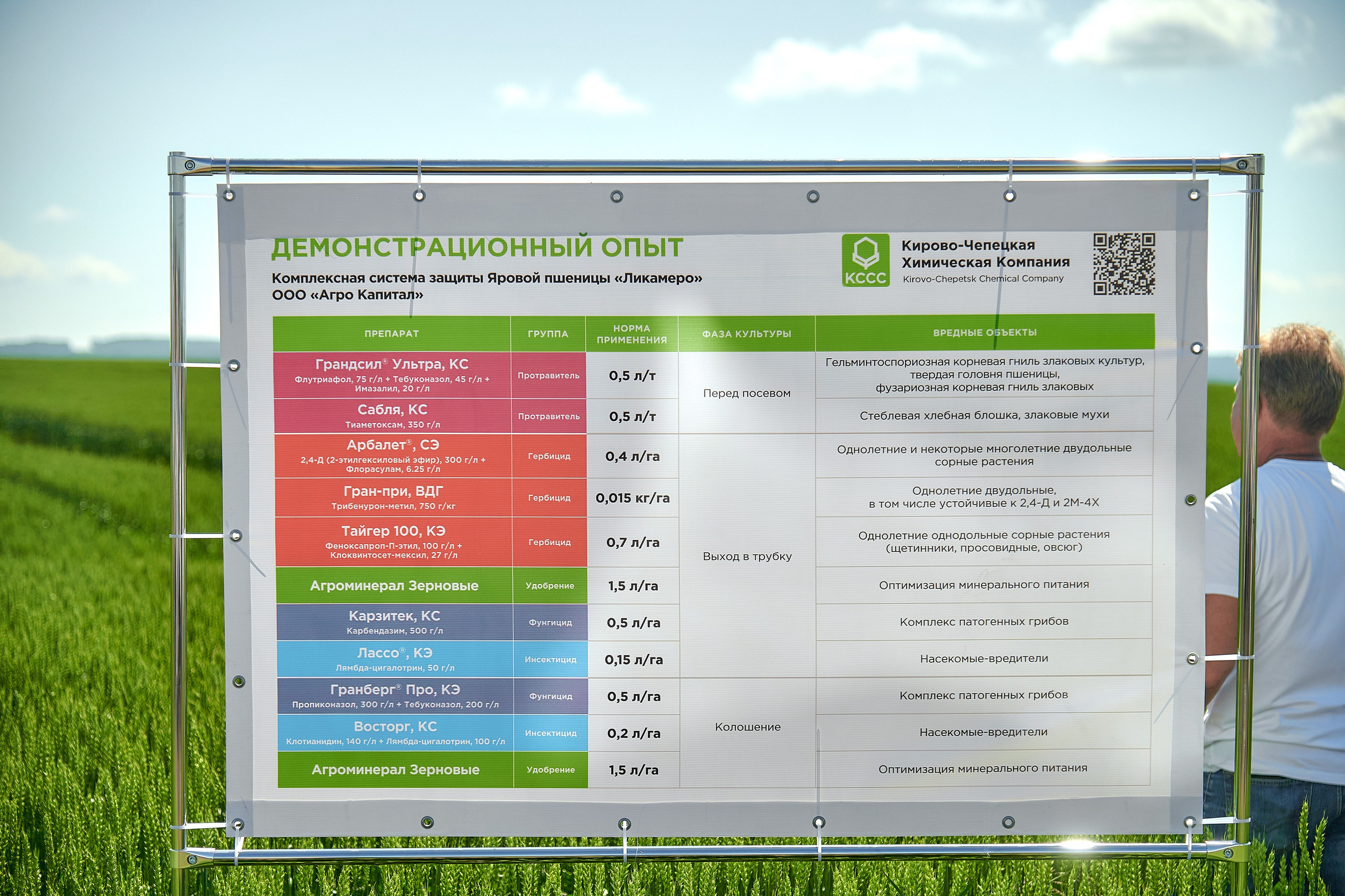This screenshot has width=1345, height=896.
Task: Click the Гранберг Про, КЭ product cell
Action: [x=395, y=696]
